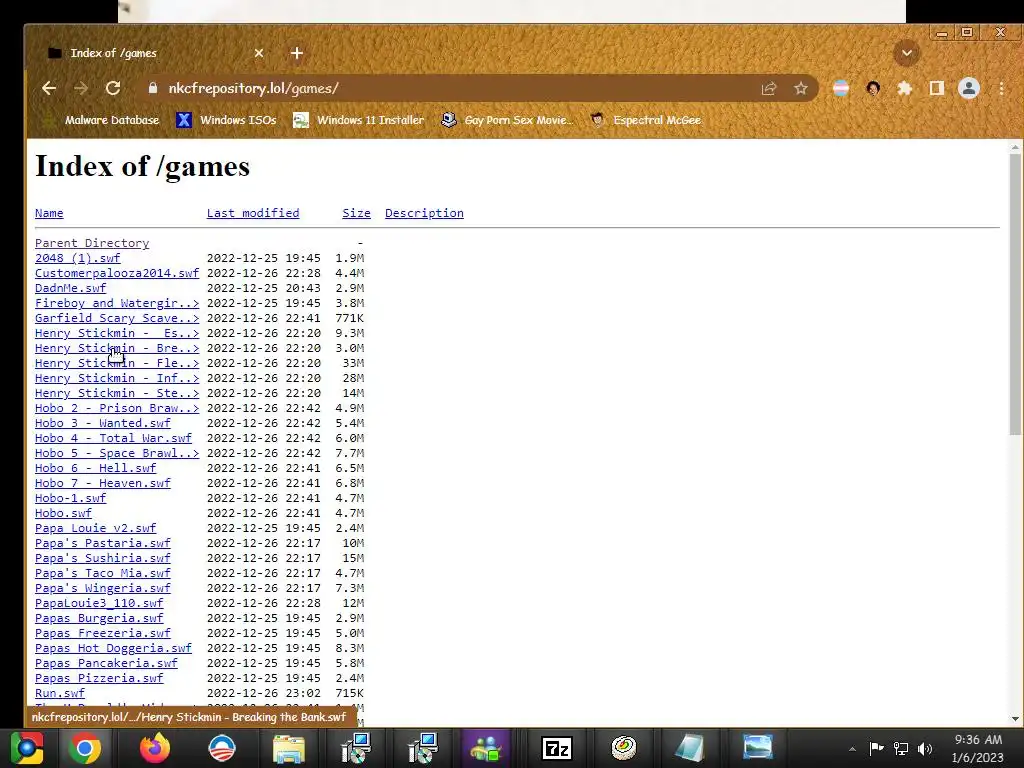Open the Windows 11 Installer bookmark

(359, 120)
